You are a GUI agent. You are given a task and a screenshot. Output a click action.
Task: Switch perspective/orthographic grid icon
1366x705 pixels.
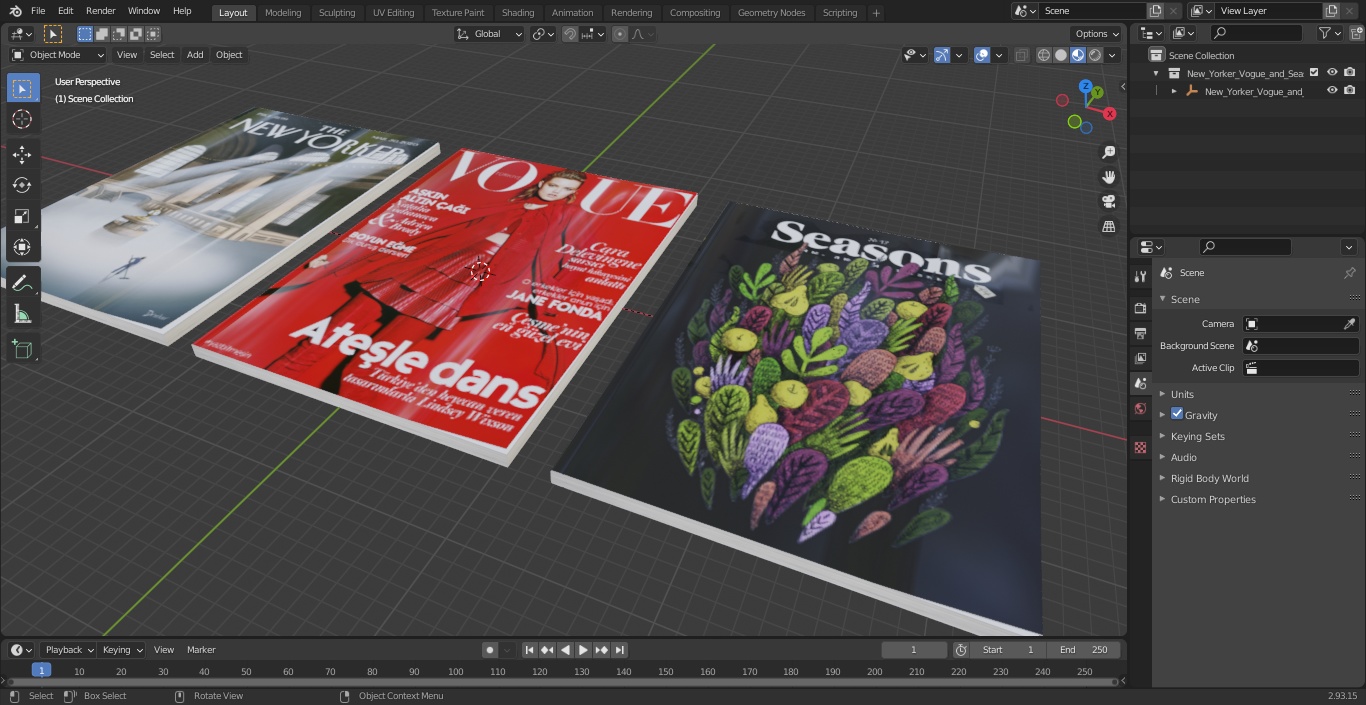pos(1108,227)
